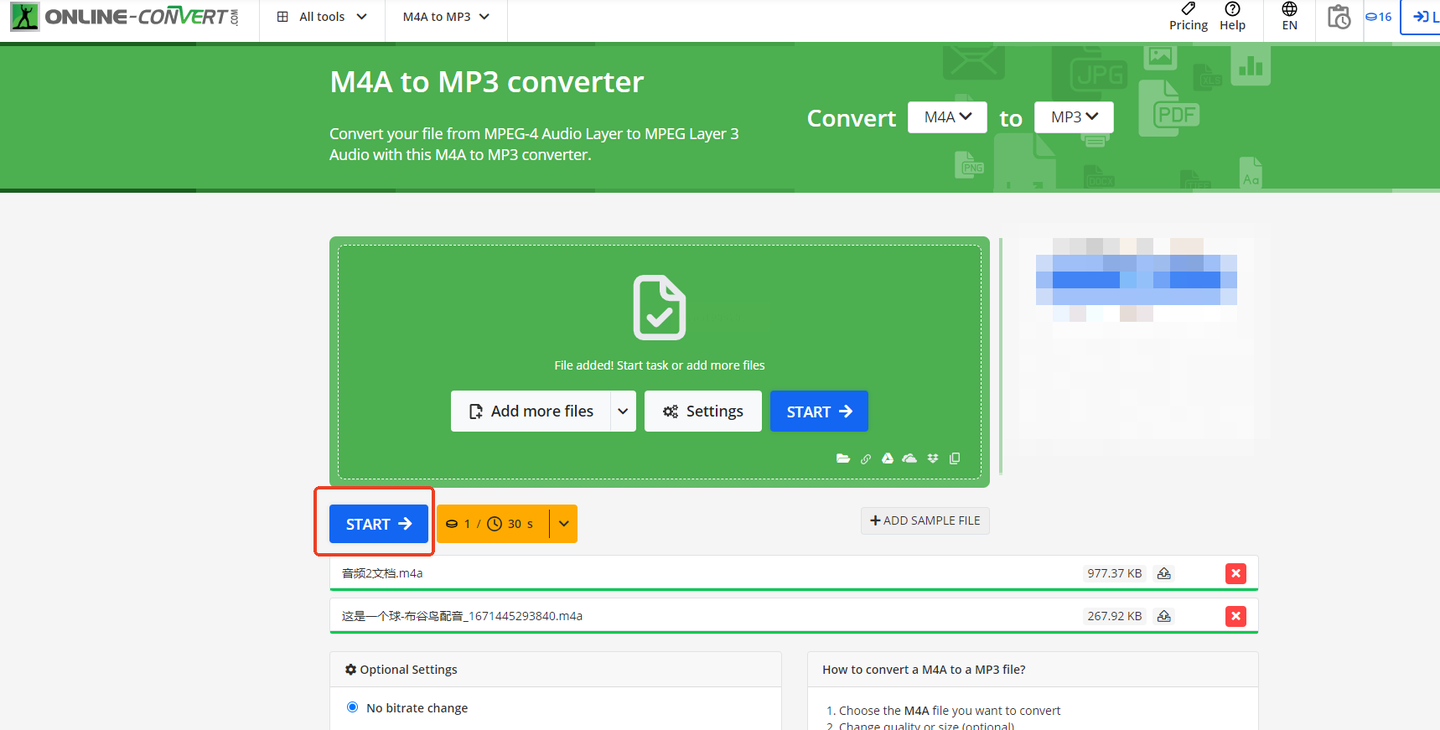Expand the M4A source format dropdown
Viewport: 1440px width, 730px height.
pos(947,117)
